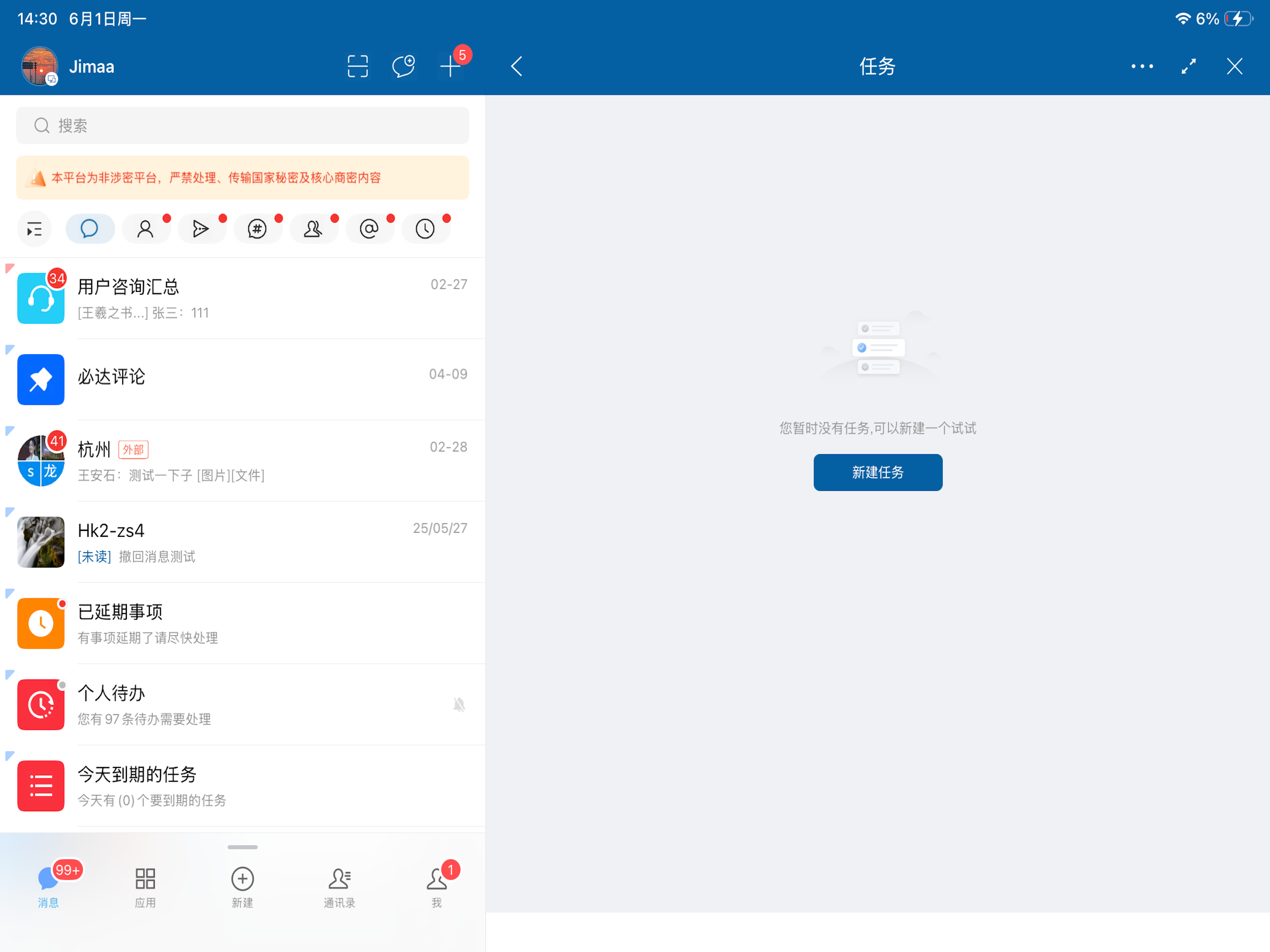The width and height of the screenshot is (1270, 952).
Task: Tap the battery charging indicator
Action: point(1239,19)
